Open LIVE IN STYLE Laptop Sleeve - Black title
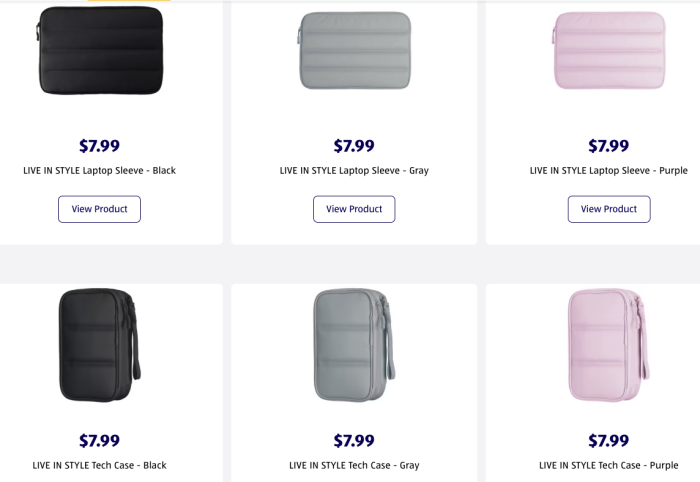 pos(99,170)
